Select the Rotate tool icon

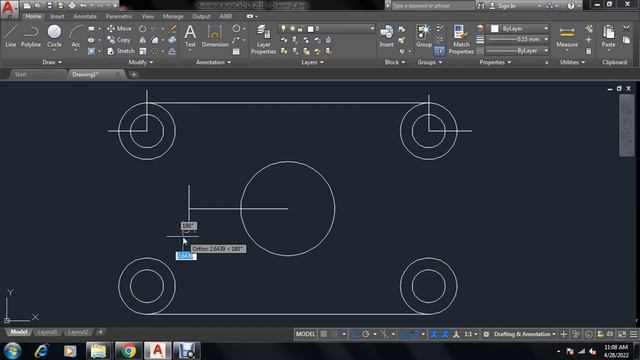coord(142,29)
